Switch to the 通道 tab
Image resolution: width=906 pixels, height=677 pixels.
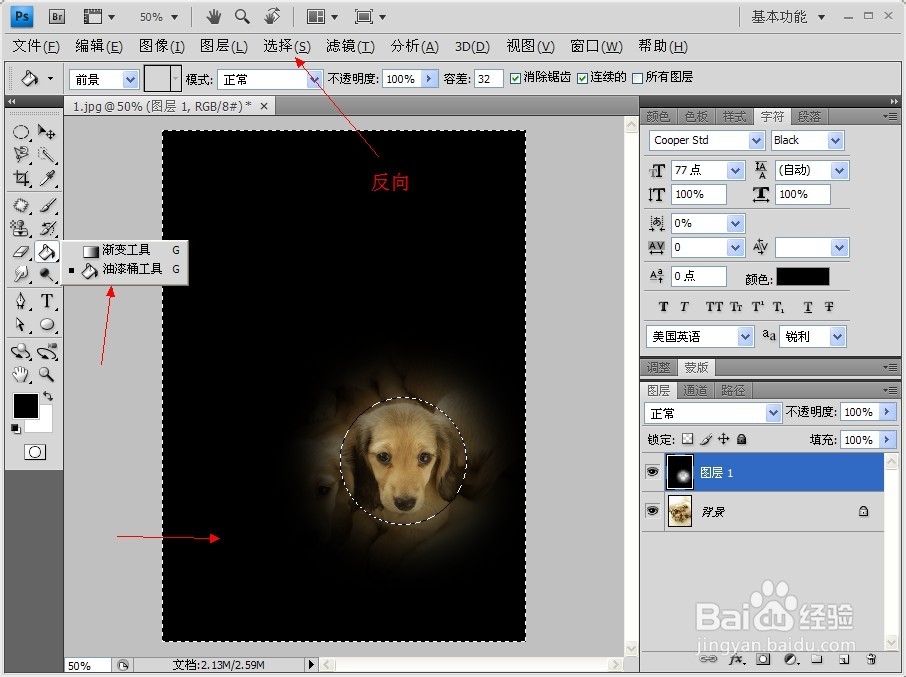pyautogui.click(x=695, y=390)
